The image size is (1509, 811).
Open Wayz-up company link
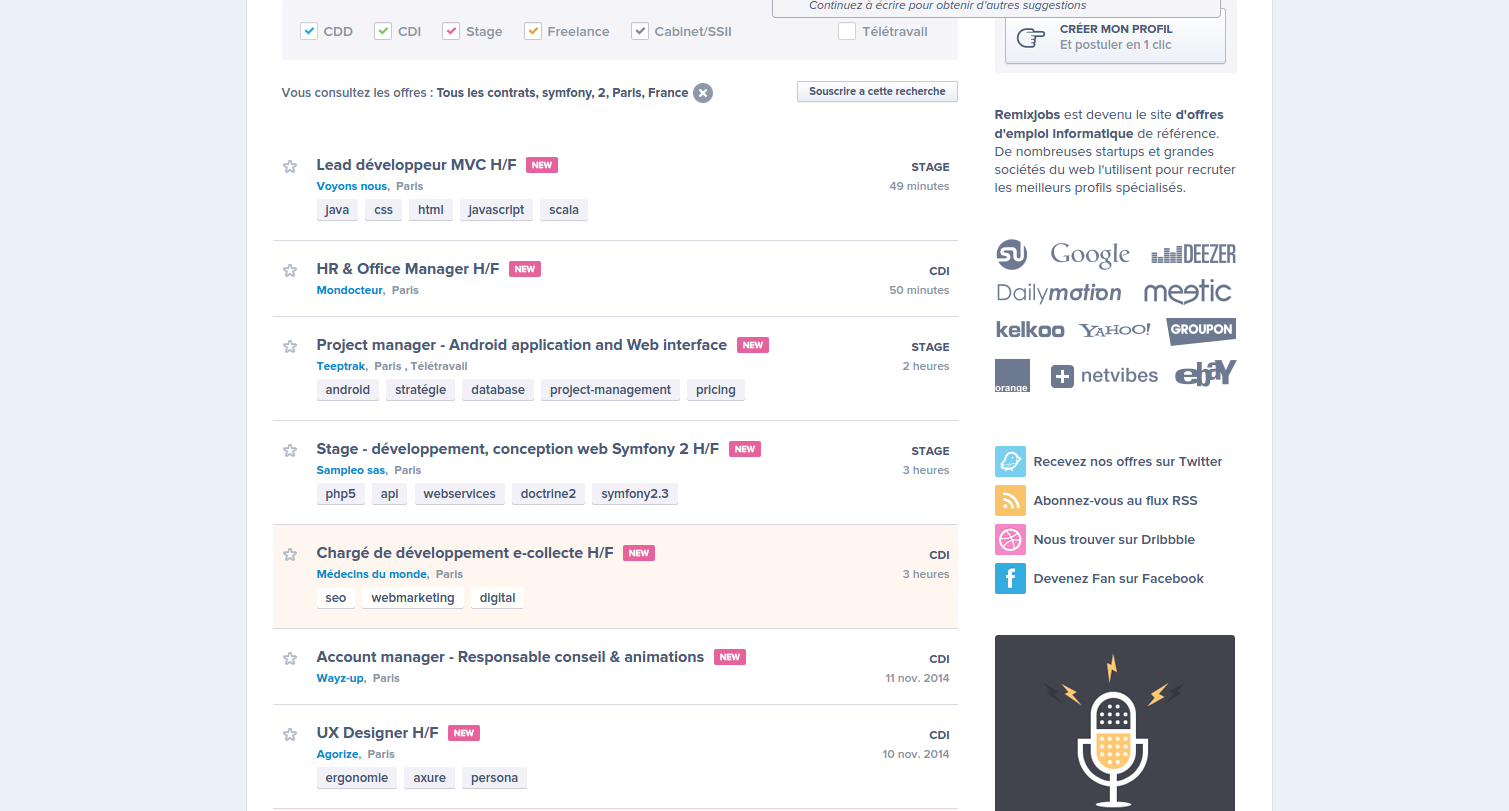(x=340, y=678)
